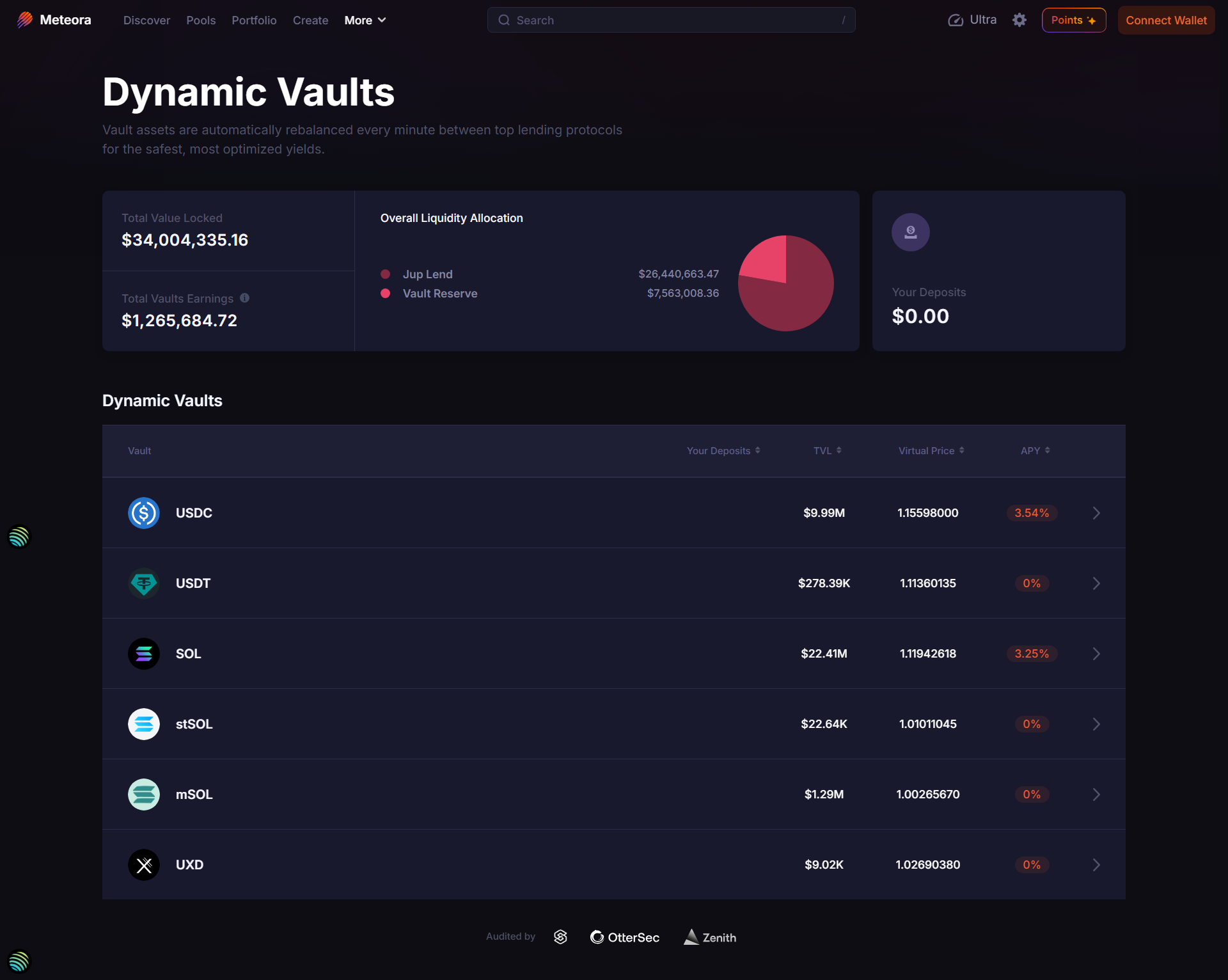Viewport: 1228px width, 980px height.
Task: Click the mSOL token icon
Action: coord(143,794)
